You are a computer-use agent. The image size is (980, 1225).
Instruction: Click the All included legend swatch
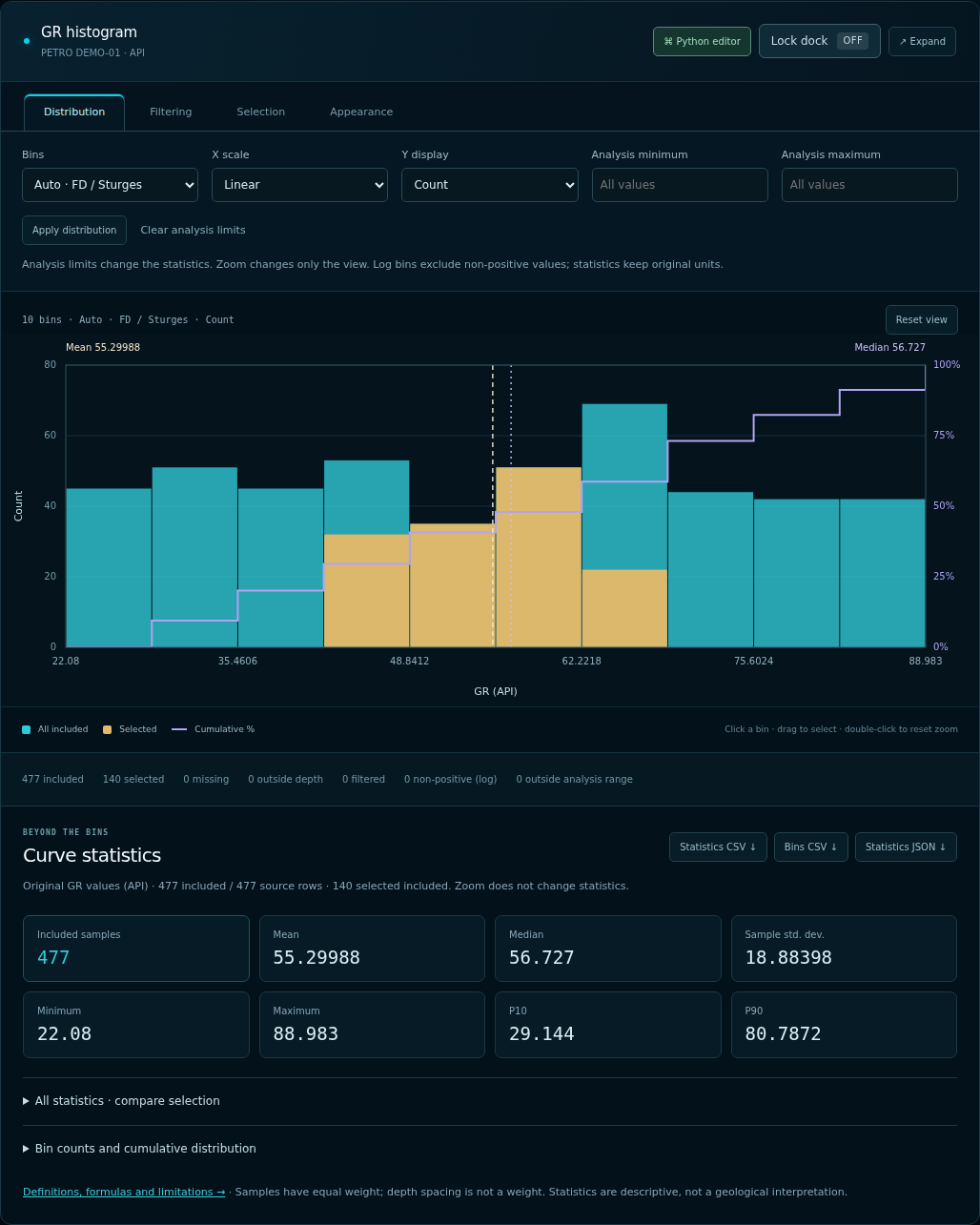(x=27, y=729)
